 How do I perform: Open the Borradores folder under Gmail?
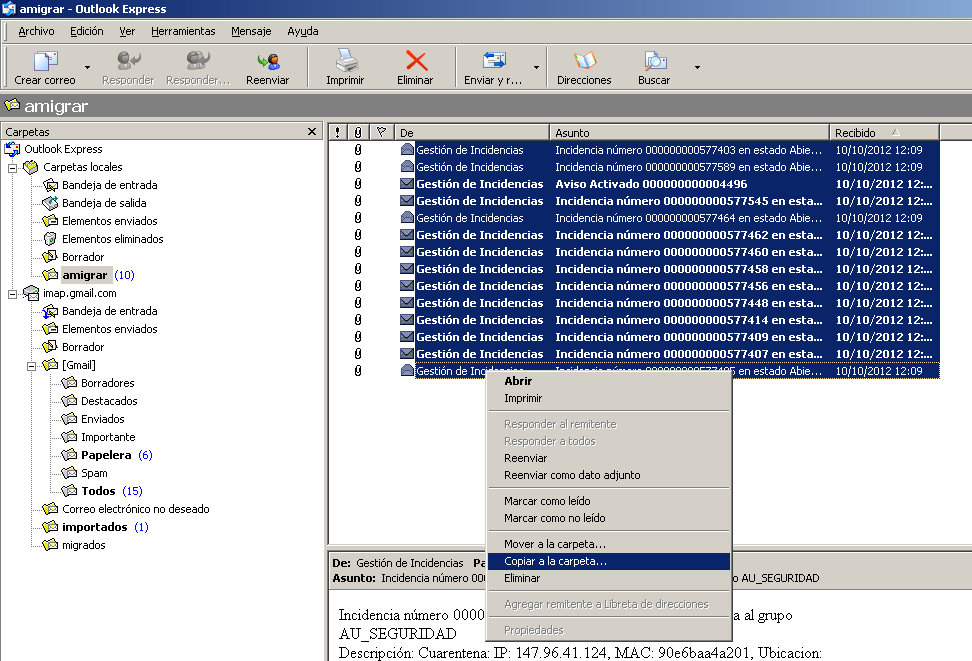tap(107, 383)
